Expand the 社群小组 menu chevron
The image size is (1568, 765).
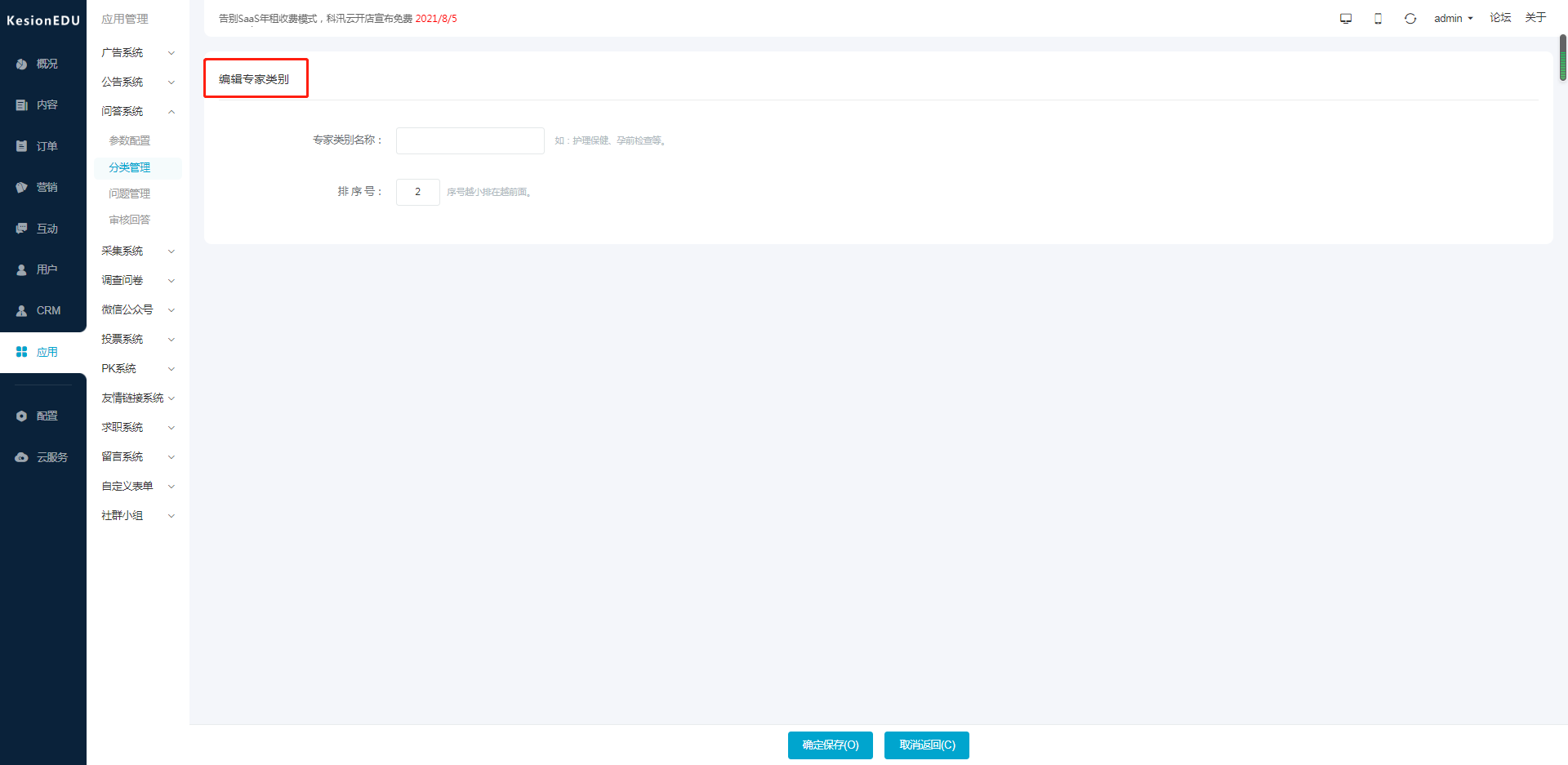pyautogui.click(x=171, y=516)
